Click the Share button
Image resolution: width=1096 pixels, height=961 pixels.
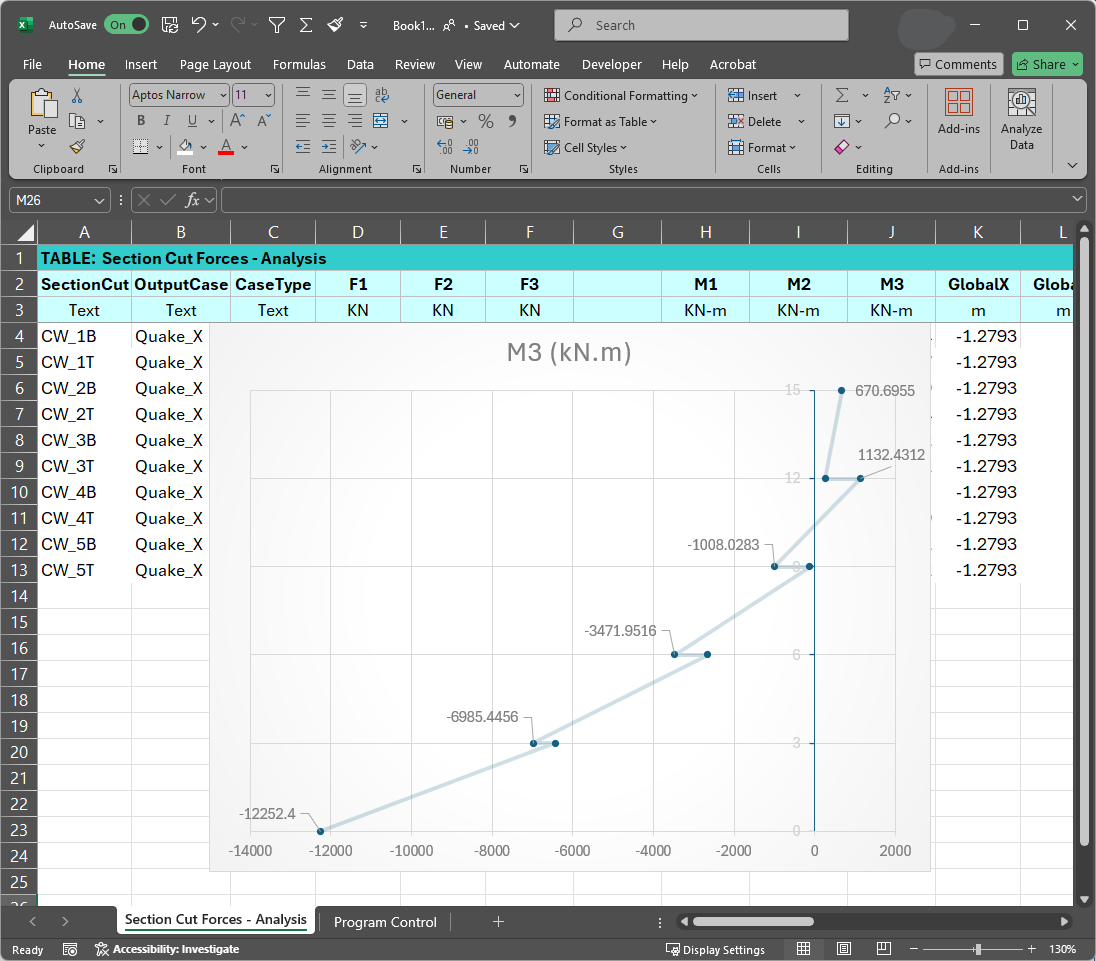[x=1047, y=64]
